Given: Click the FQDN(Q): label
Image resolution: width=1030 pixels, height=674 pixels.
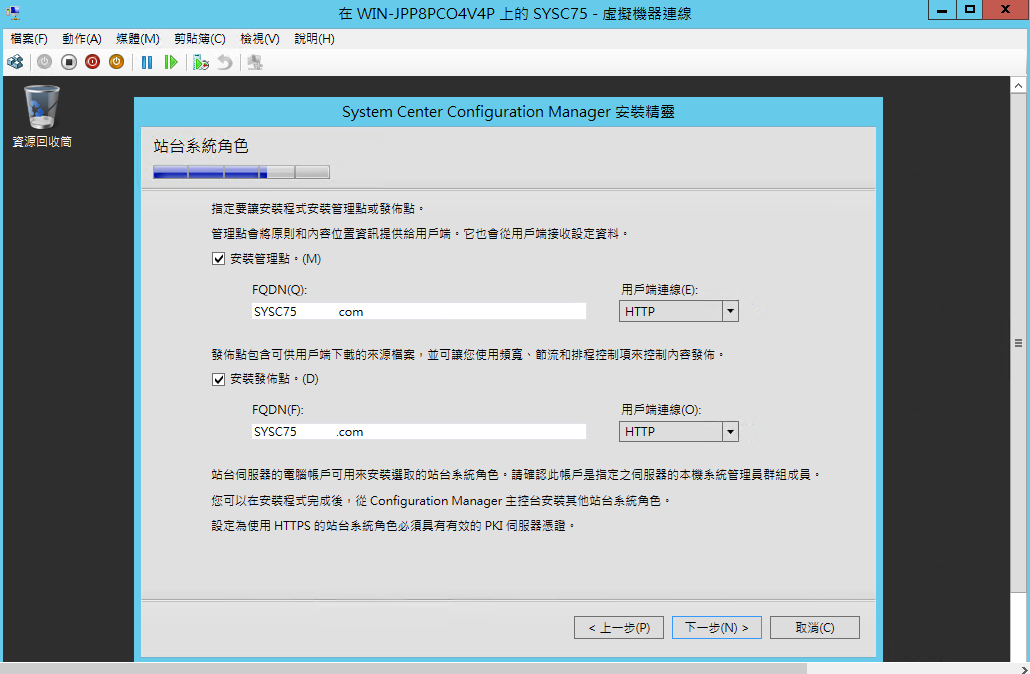Looking at the screenshot, I should 279,290.
